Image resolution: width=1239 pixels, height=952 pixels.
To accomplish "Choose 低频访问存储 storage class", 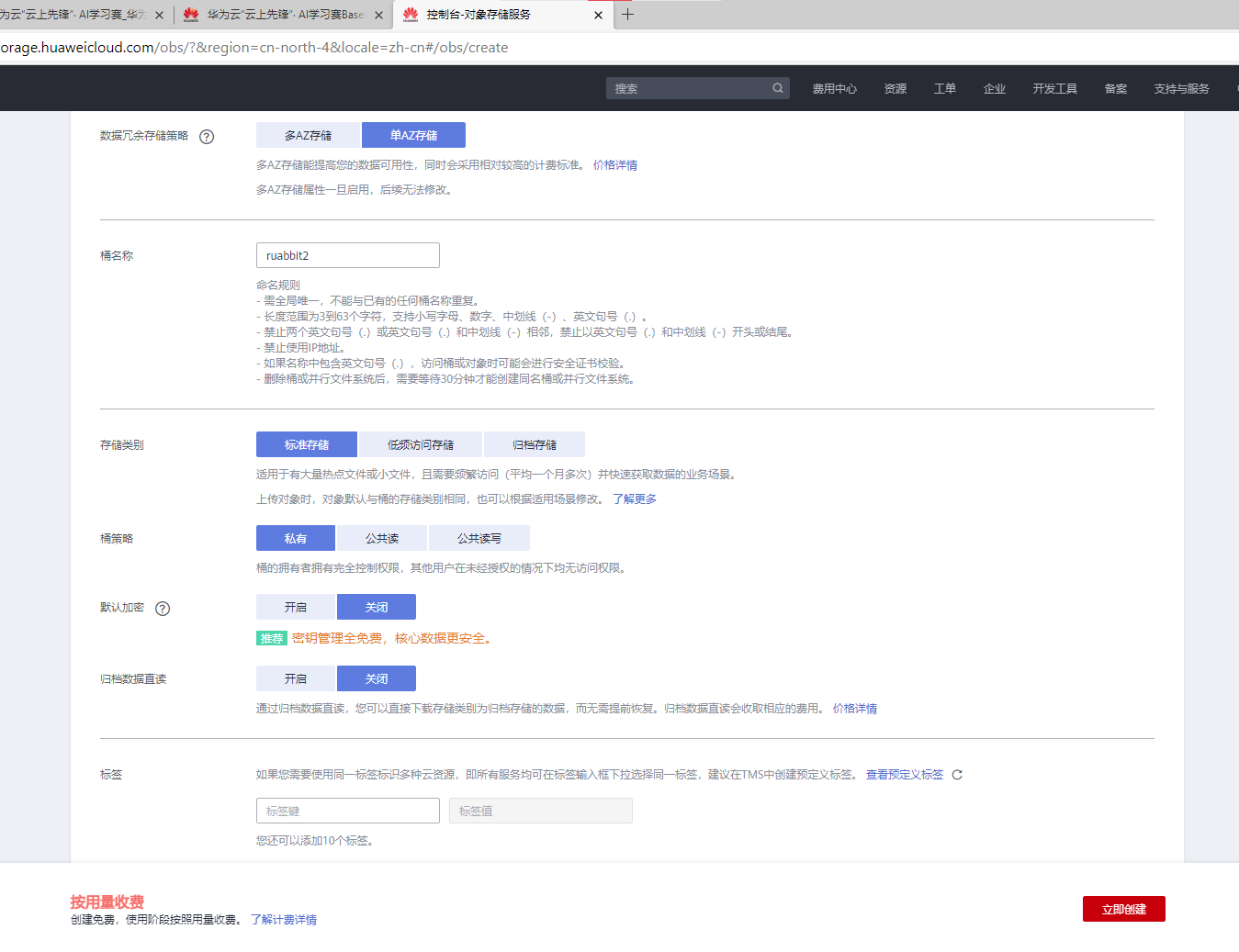I will 421,444.
